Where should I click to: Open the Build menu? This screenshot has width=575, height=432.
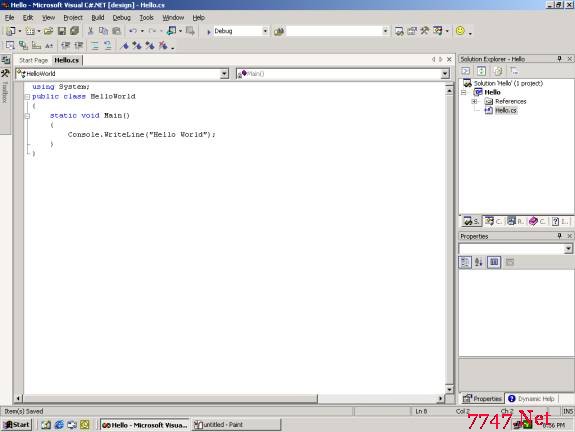pos(98,18)
